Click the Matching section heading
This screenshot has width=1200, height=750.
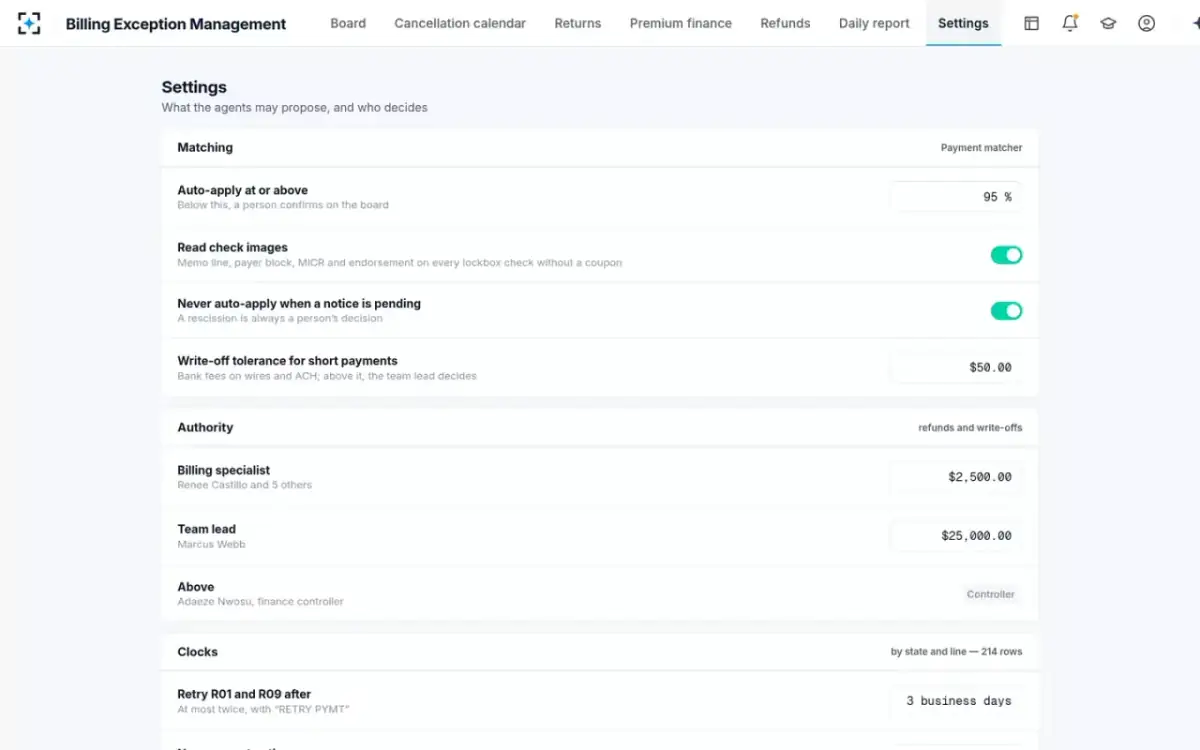[205, 147]
